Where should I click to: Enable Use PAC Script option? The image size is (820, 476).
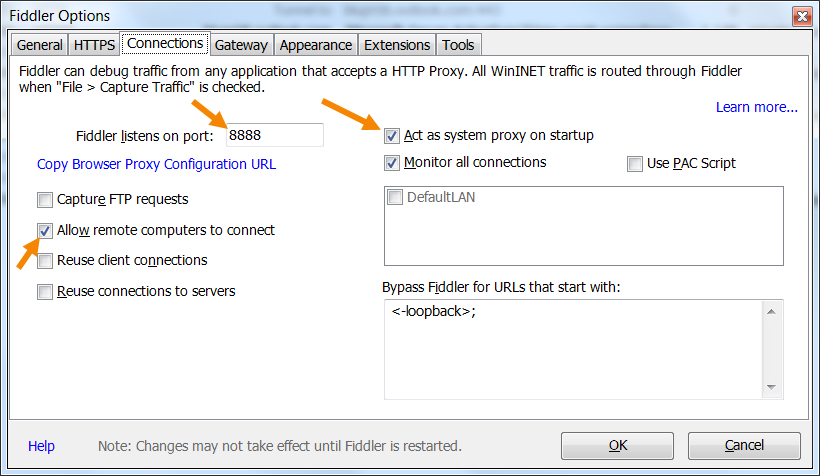(635, 164)
